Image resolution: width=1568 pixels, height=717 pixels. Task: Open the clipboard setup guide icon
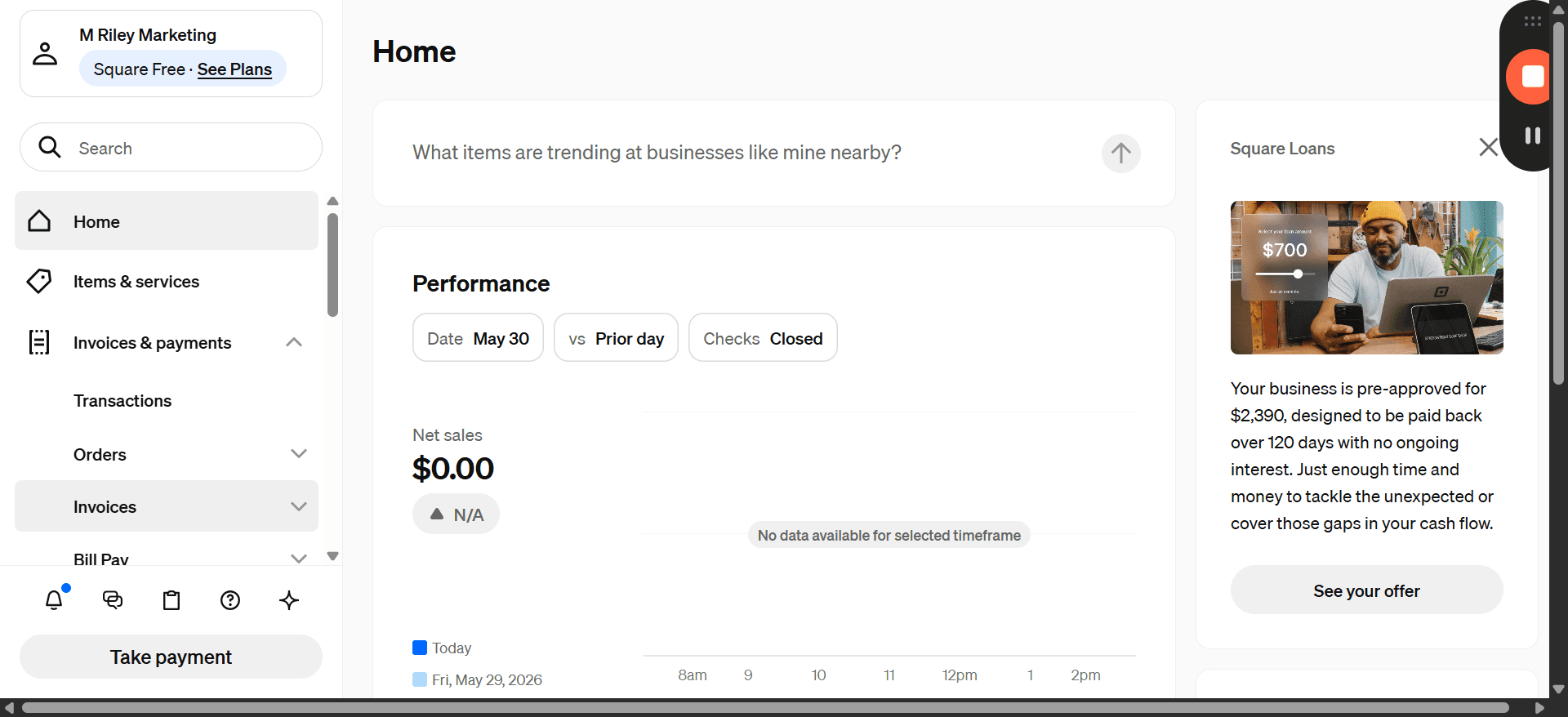171,600
